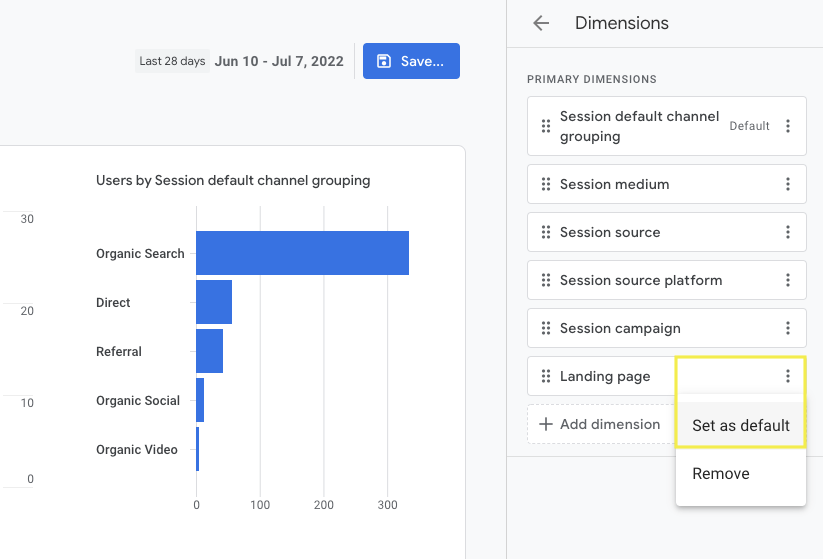Click drag handle for Session medium

pos(546,184)
